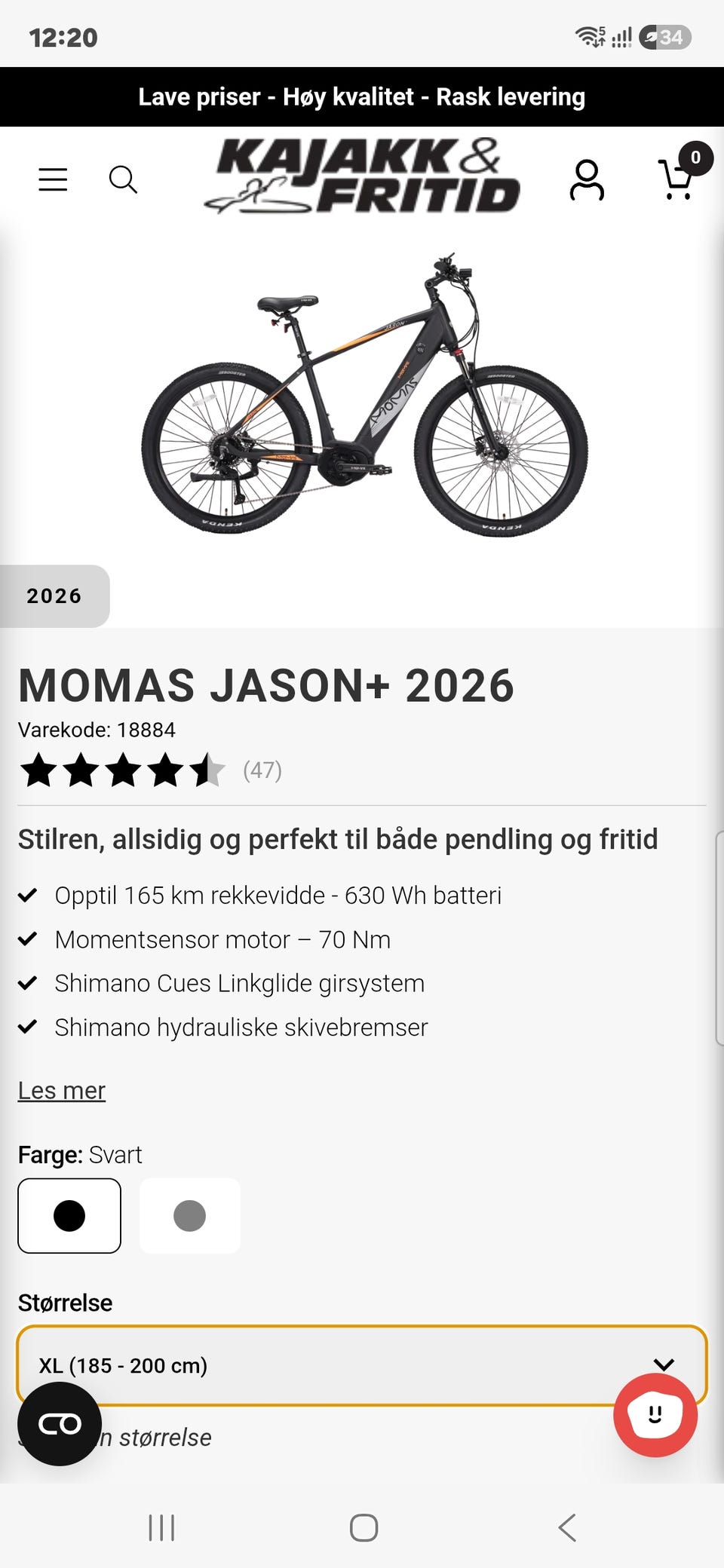
Task: Tap the search magnifier icon
Action: 123,179
